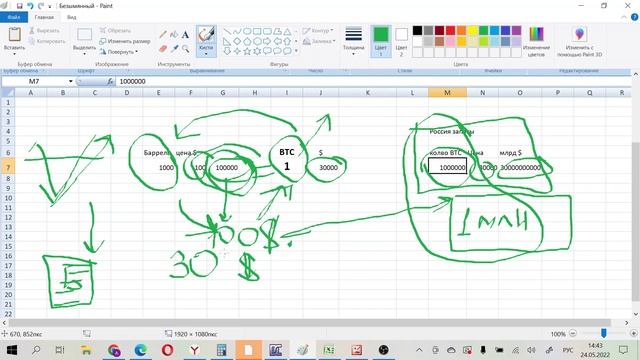Image resolution: width=640 pixels, height=360 pixels.
Task: Expand the Вставить paste dropdown arrow
Action: click(x=14, y=54)
